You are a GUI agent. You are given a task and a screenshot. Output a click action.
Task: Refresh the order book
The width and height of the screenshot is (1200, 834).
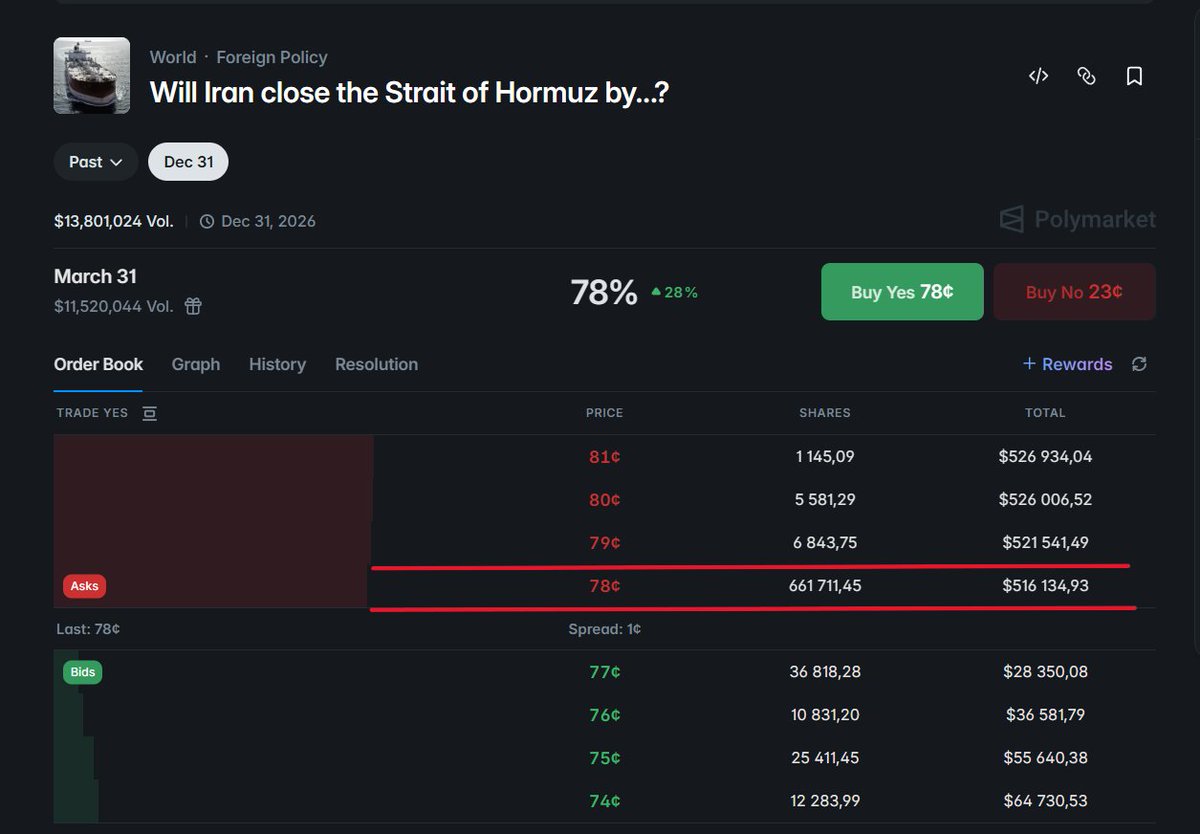coord(1139,364)
